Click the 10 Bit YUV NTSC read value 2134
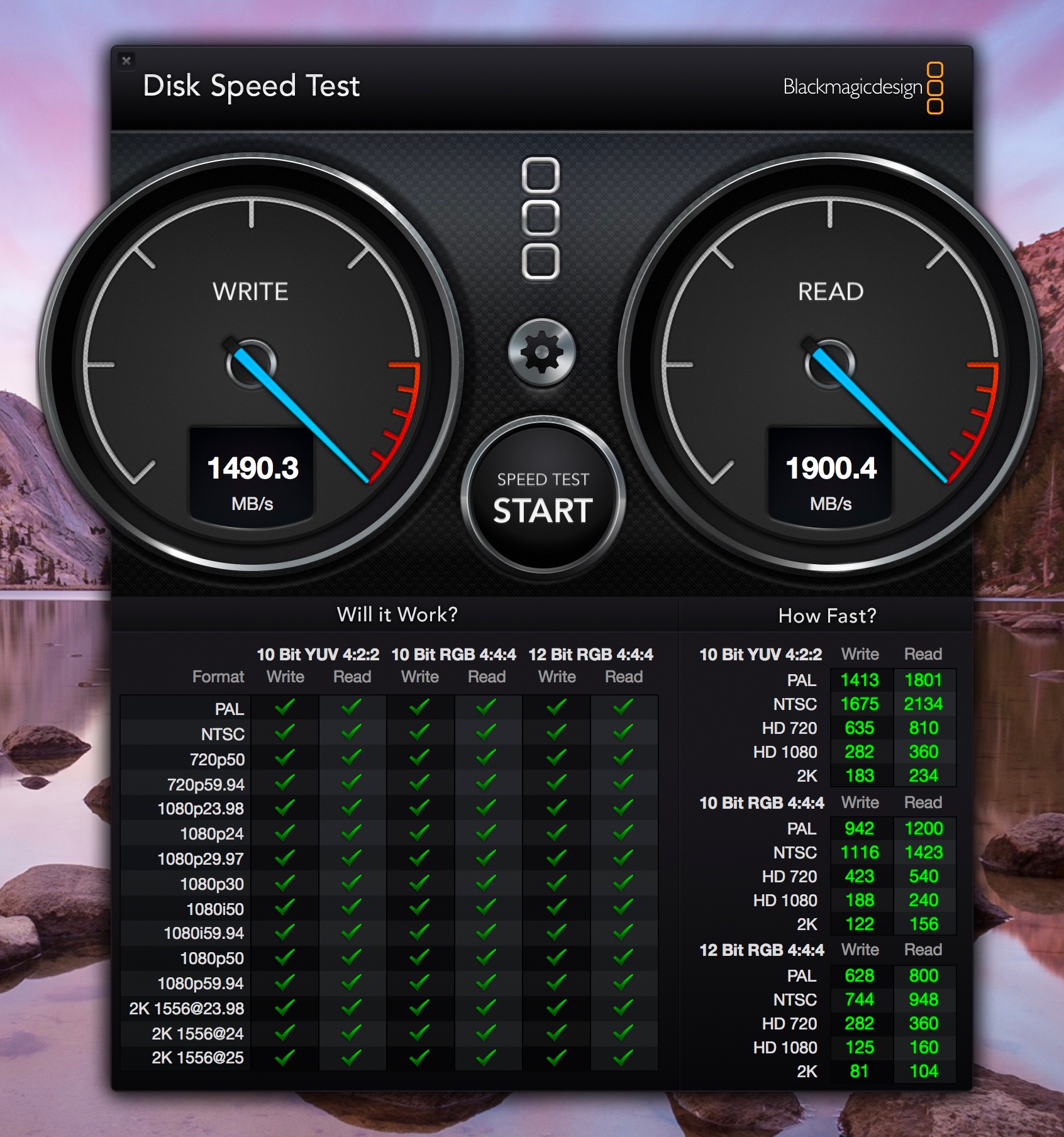This screenshot has height=1137, width=1064. [923, 704]
